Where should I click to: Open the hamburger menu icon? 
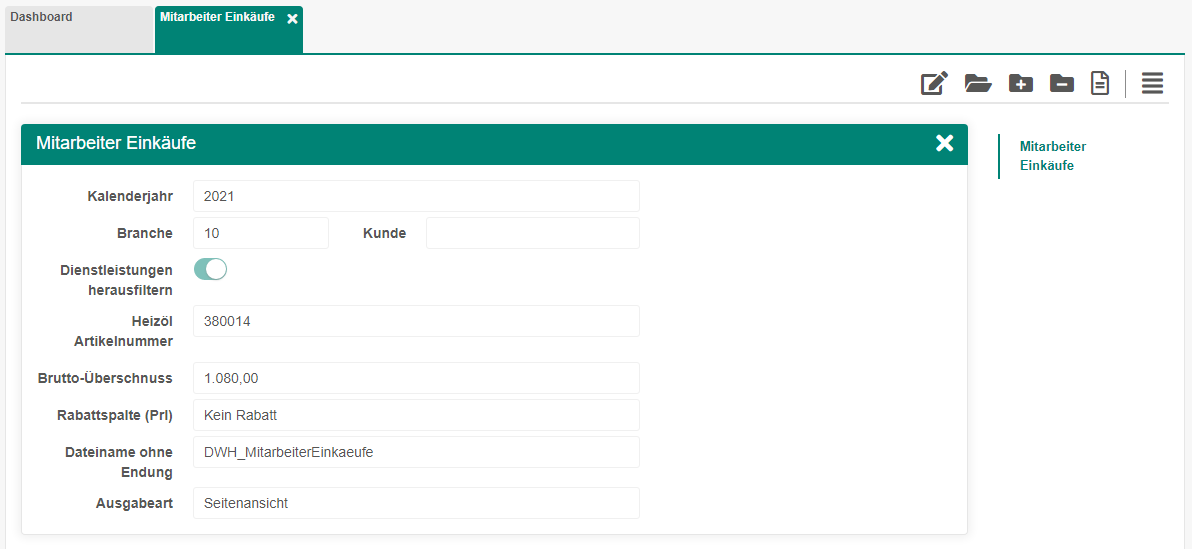(x=1152, y=84)
